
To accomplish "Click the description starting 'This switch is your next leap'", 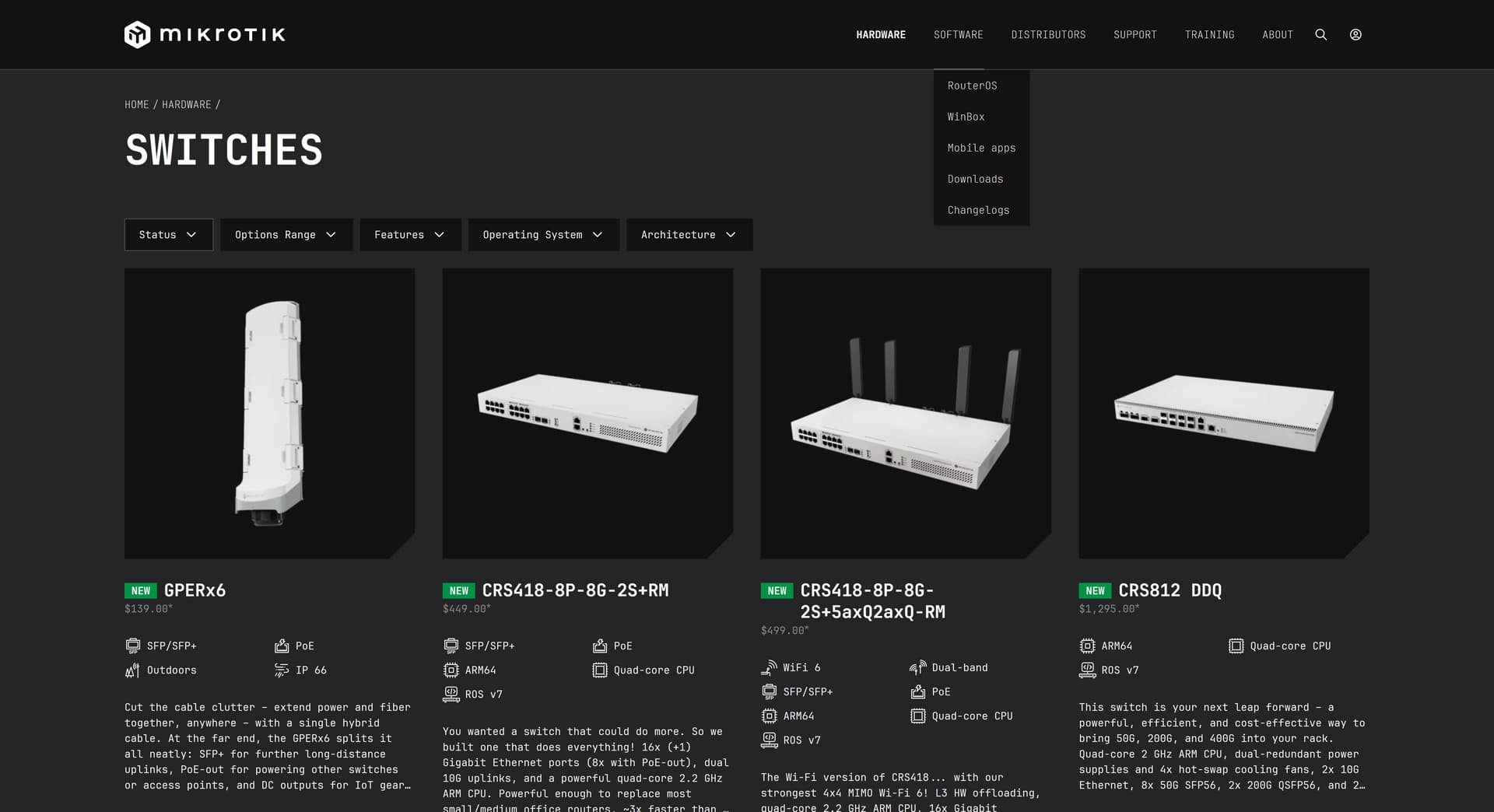I will pyautogui.click(x=1224, y=747).
